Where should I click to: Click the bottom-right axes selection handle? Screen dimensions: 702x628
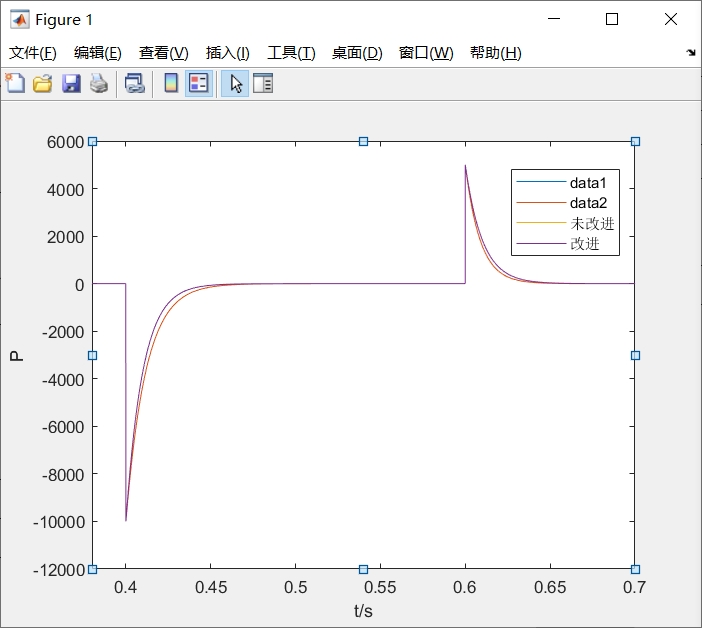coord(635,569)
